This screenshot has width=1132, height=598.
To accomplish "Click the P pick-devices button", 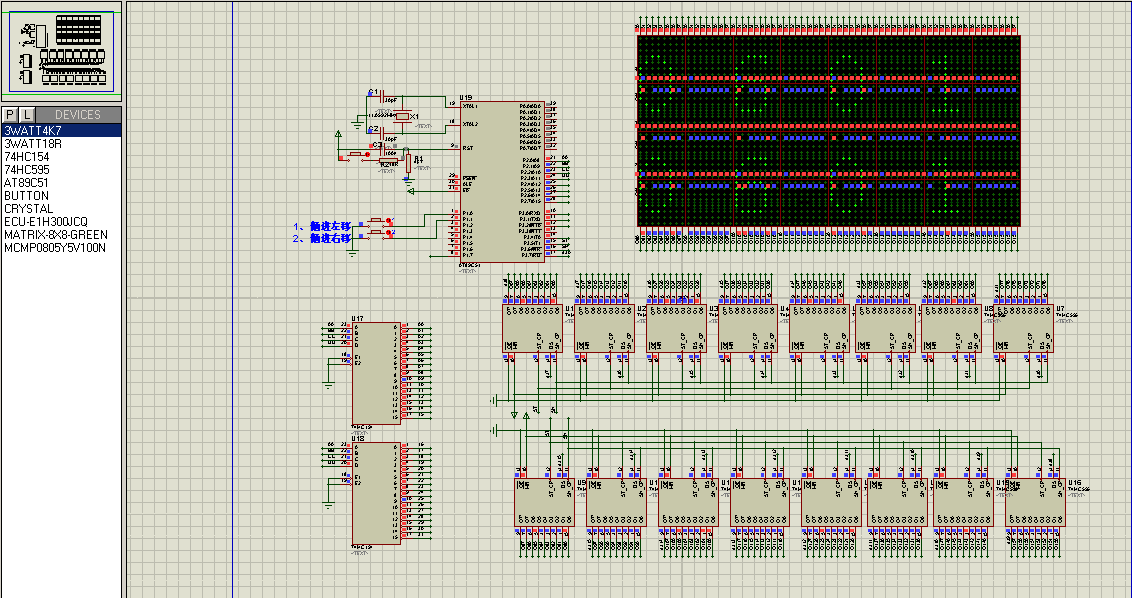I will (x=10, y=115).
